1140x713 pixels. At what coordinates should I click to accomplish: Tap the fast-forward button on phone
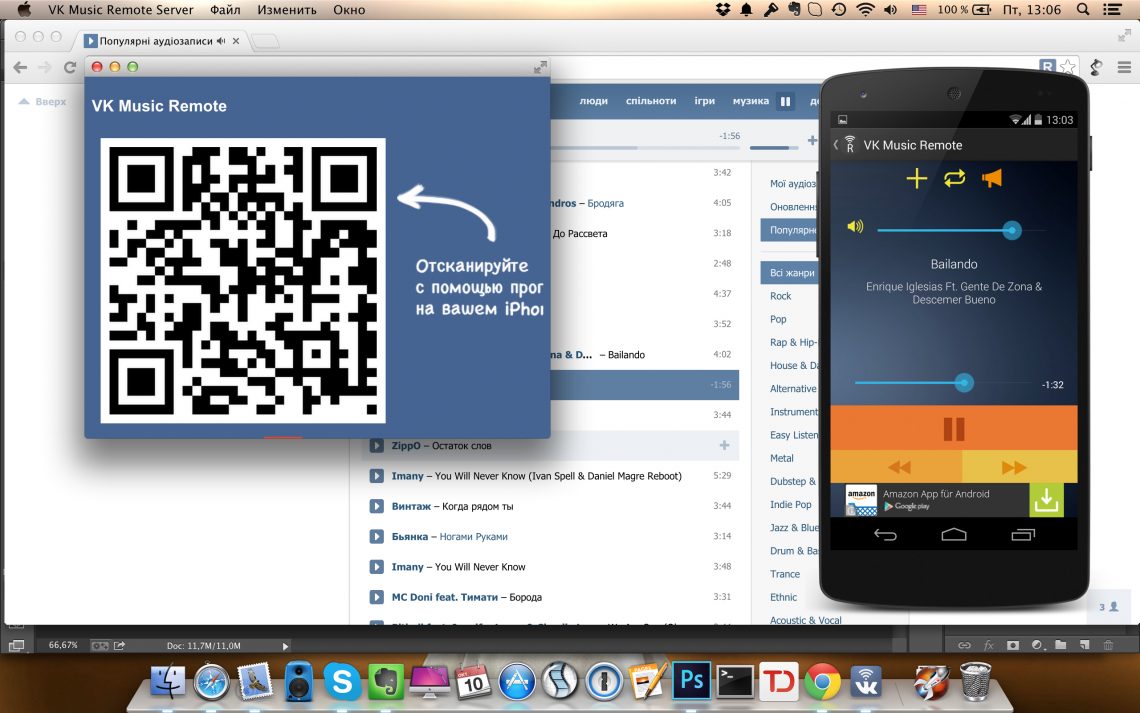(x=1013, y=467)
